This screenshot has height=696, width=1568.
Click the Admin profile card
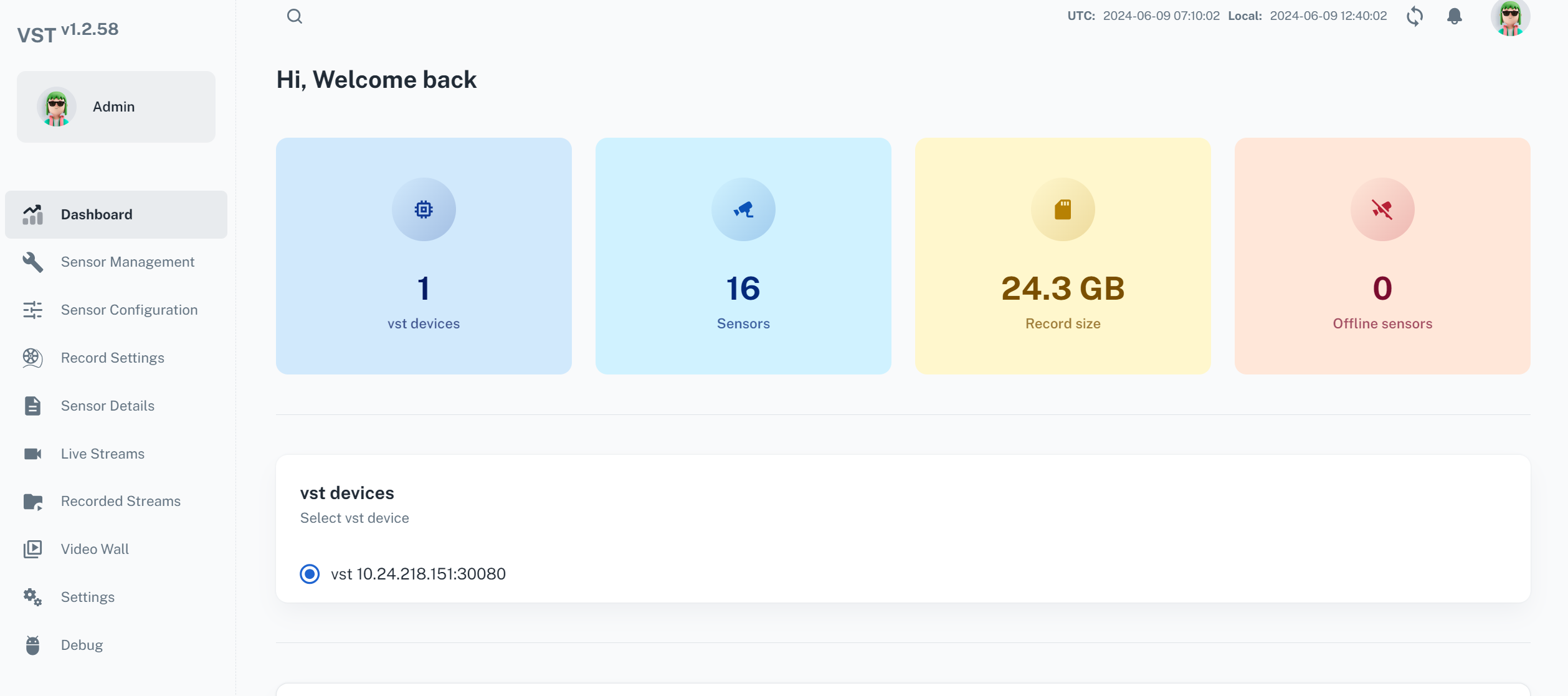116,107
